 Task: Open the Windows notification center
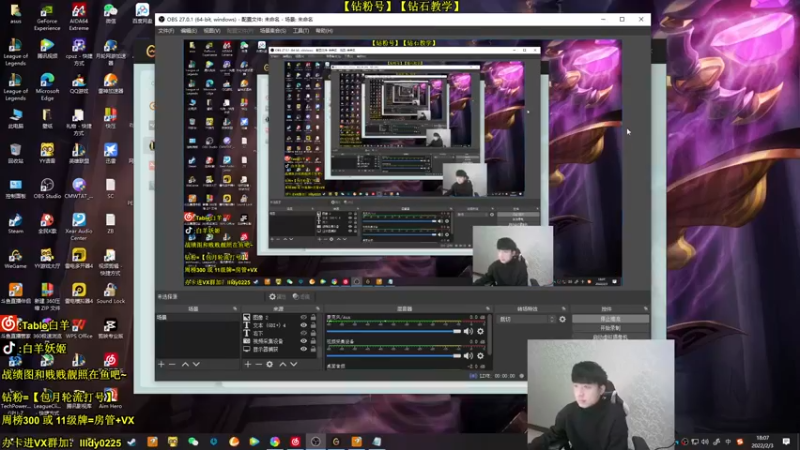point(786,442)
